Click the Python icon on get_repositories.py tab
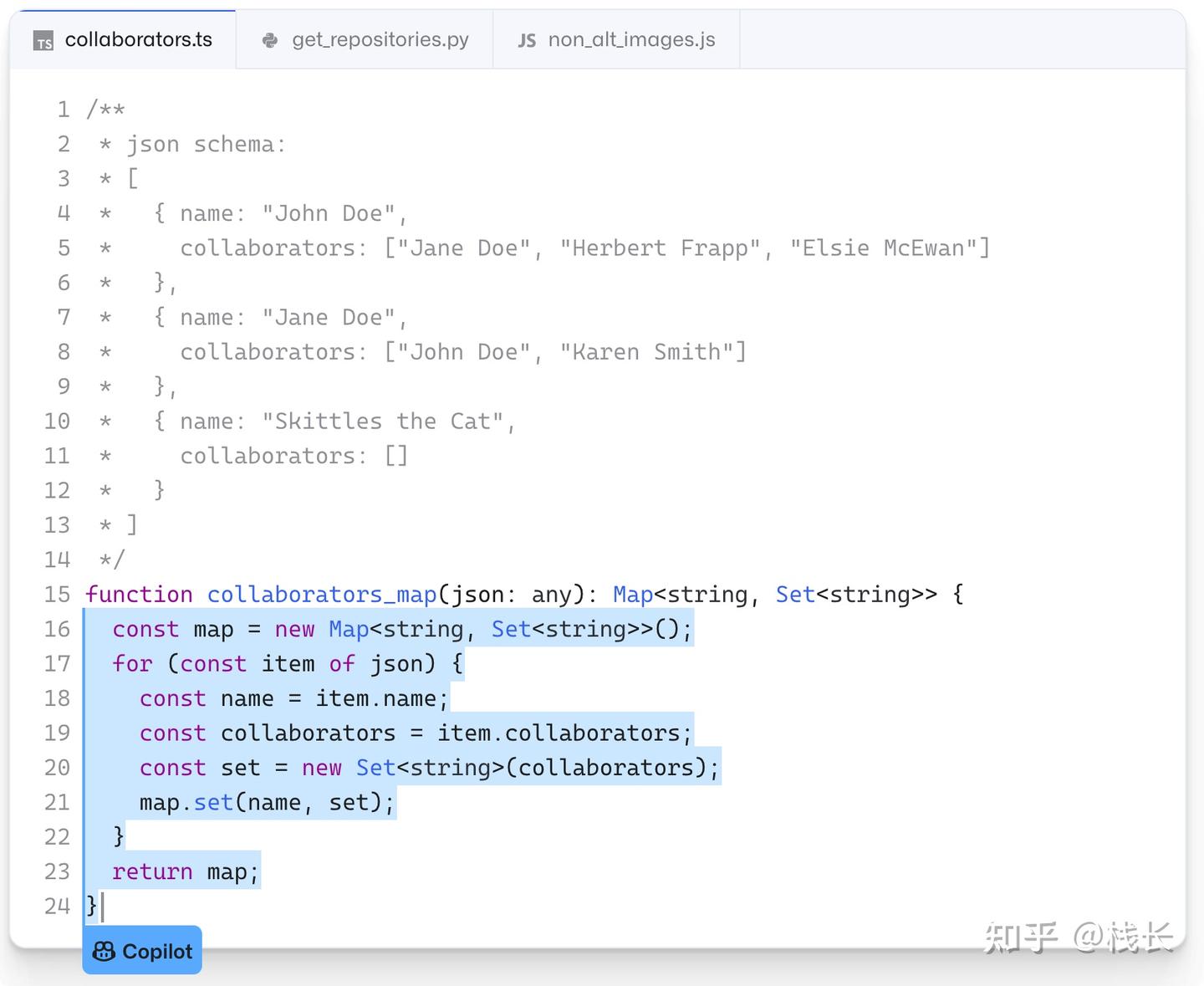Image resolution: width=1204 pixels, height=986 pixels. 269,39
